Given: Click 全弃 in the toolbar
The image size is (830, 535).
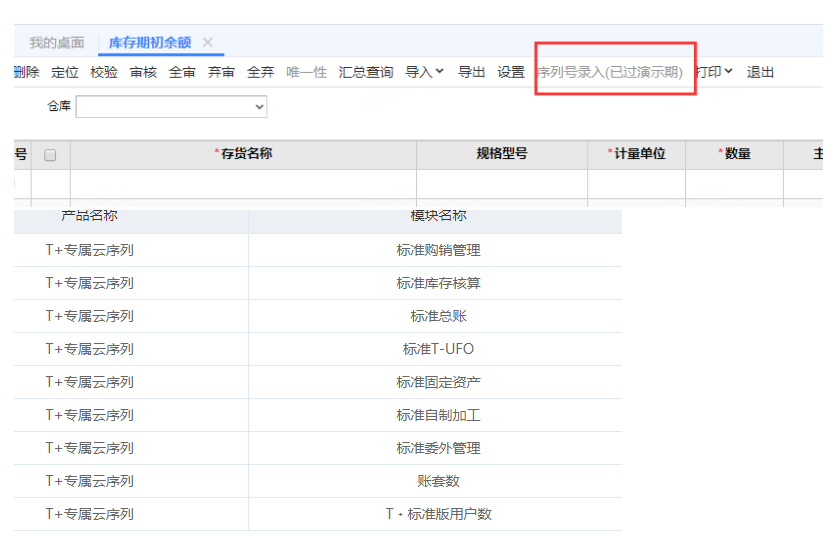Looking at the screenshot, I should click(x=260, y=72).
